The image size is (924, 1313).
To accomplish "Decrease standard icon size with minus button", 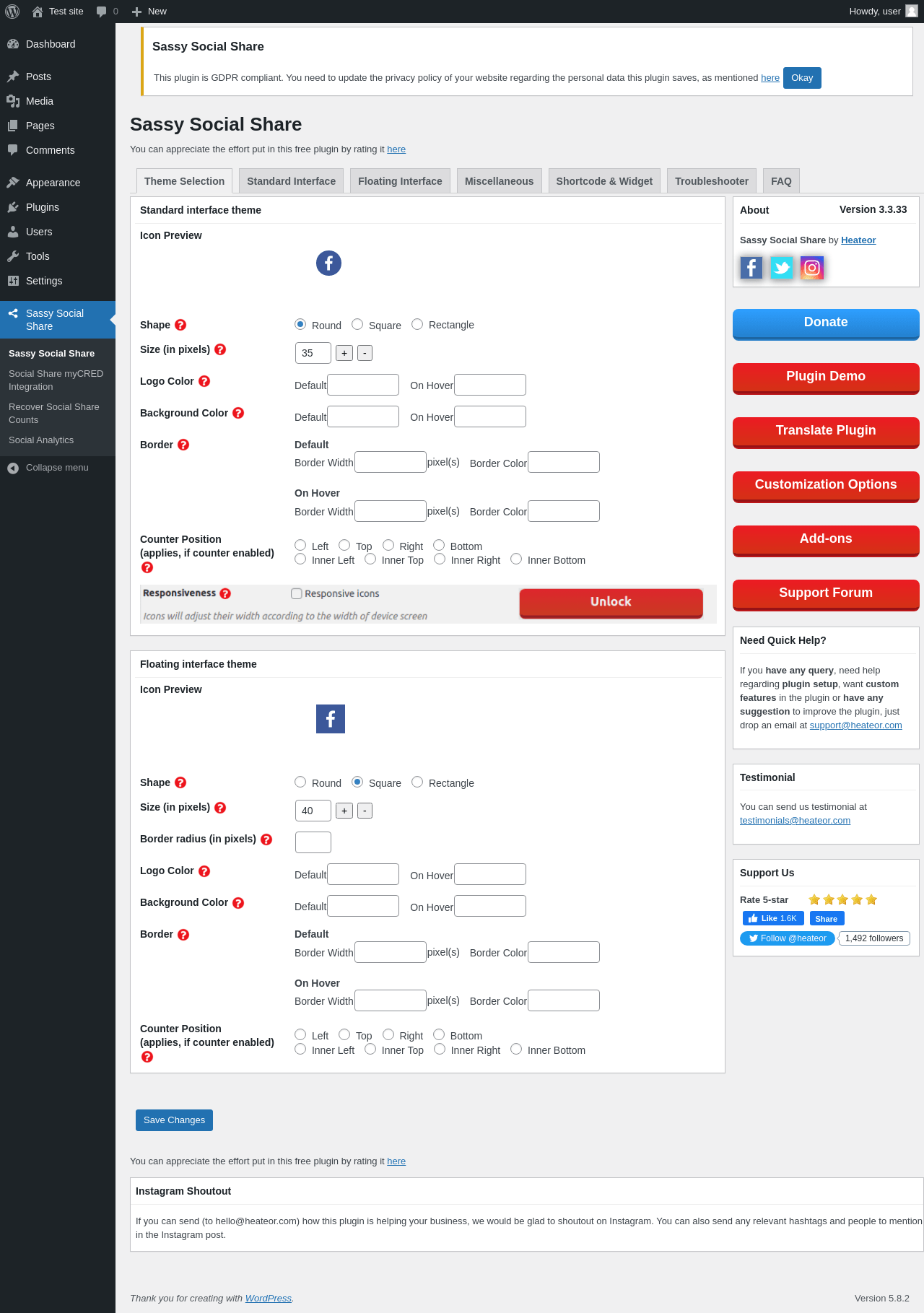I will [x=365, y=353].
